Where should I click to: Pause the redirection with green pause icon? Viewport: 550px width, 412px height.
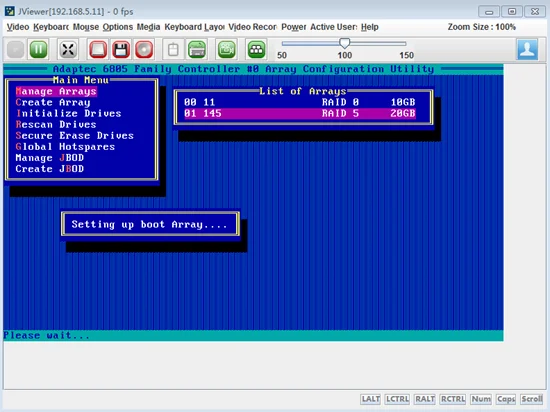point(38,49)
